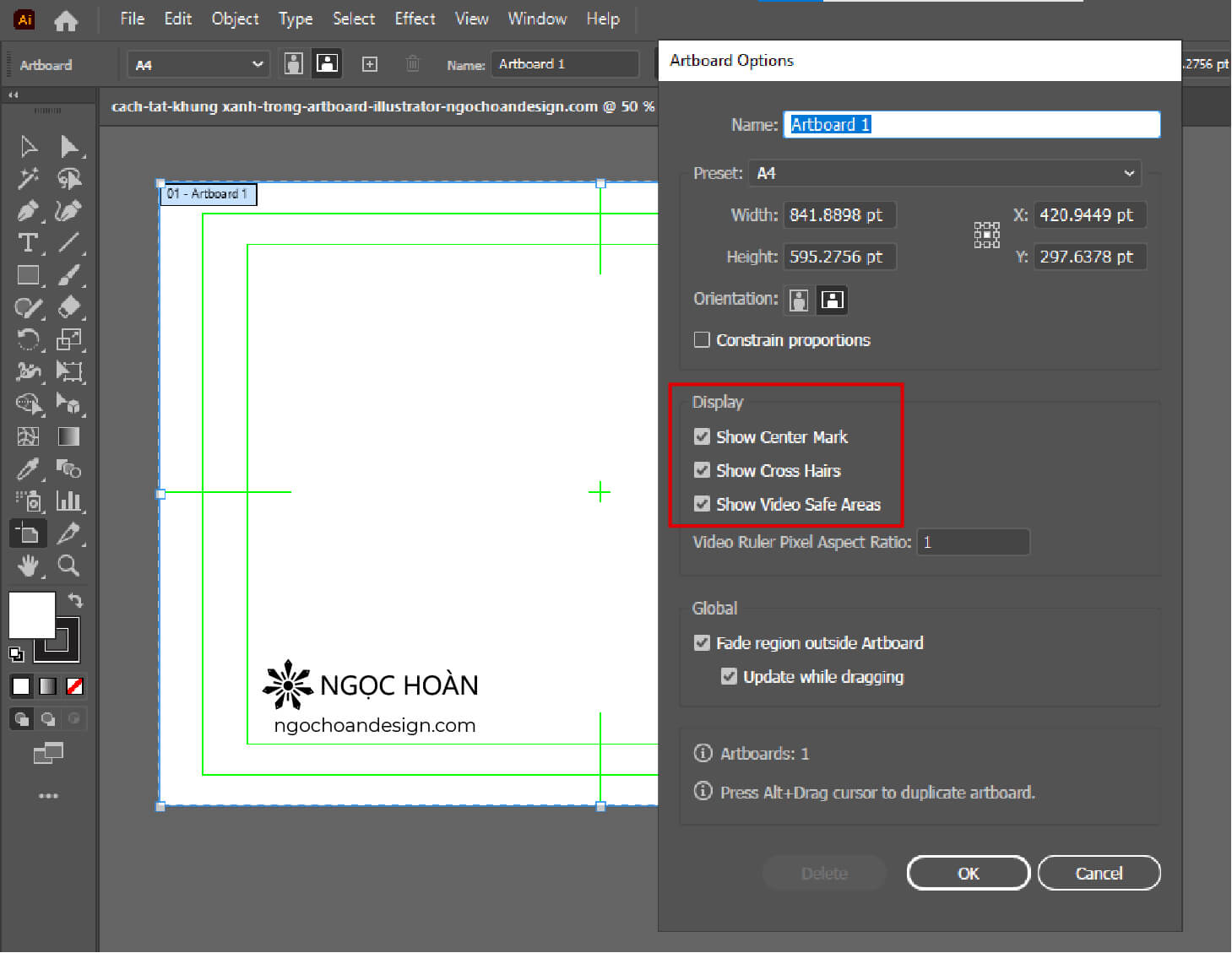Viewport: 1232px width, 953px height.
Task: Activate the Zoom tool
Action: pos(68,566)
